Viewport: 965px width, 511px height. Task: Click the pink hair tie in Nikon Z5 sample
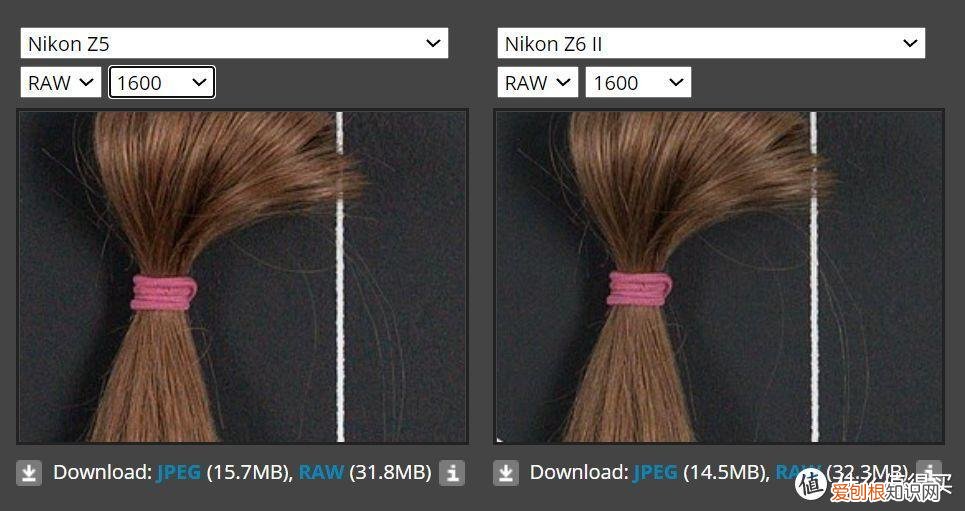point(165,290)
